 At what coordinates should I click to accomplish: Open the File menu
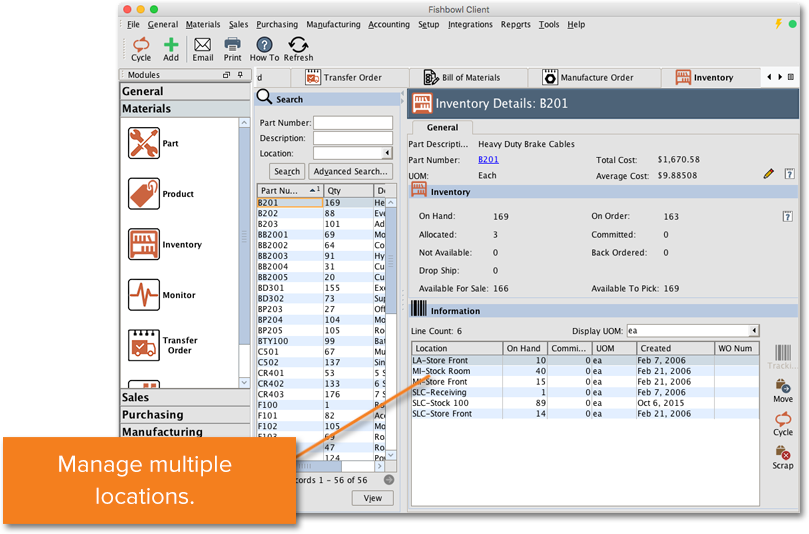[x=133, y=24]
